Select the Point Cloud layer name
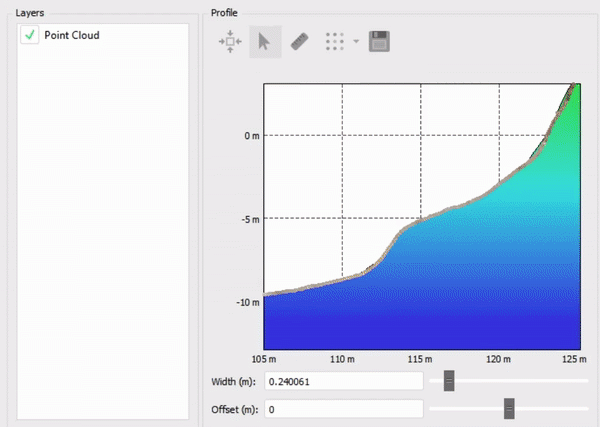The width and height of the screenshot is (600, 427). 72,35
